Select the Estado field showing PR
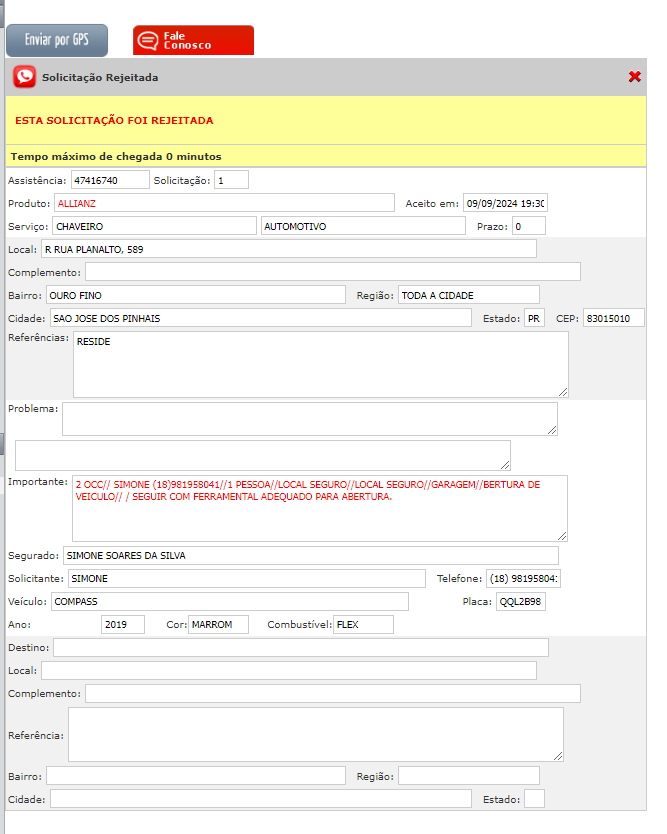The image size is (667, 834). point(534,318)
